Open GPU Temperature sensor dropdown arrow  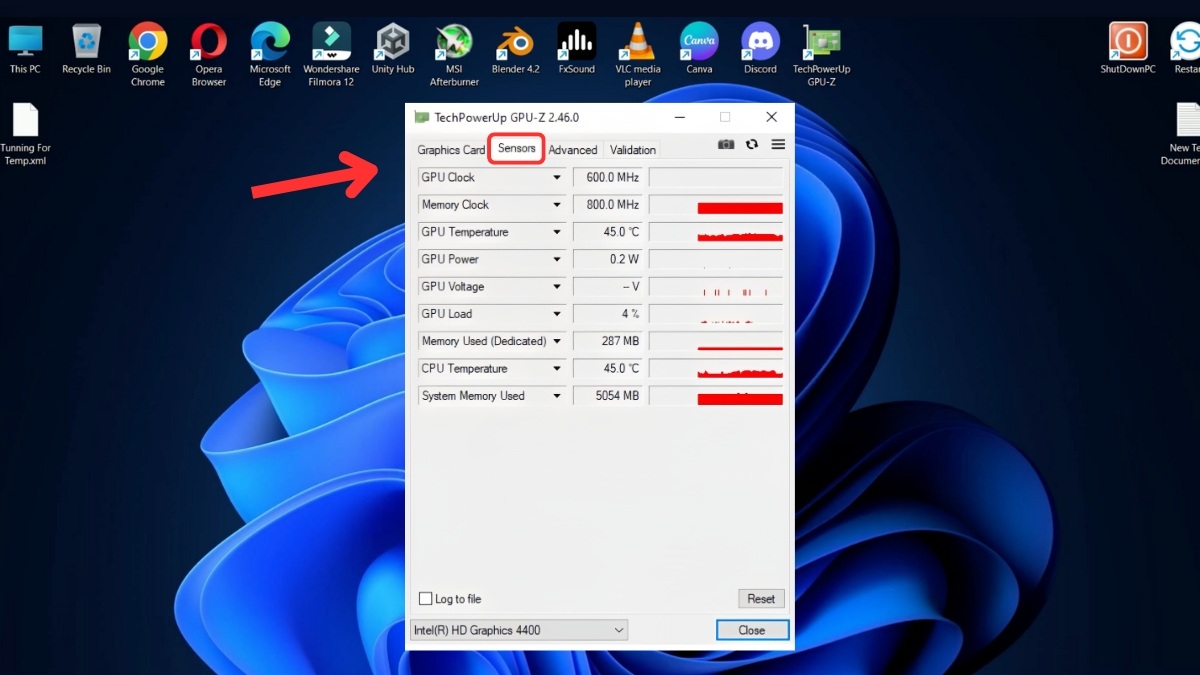[x=557, y=232]
